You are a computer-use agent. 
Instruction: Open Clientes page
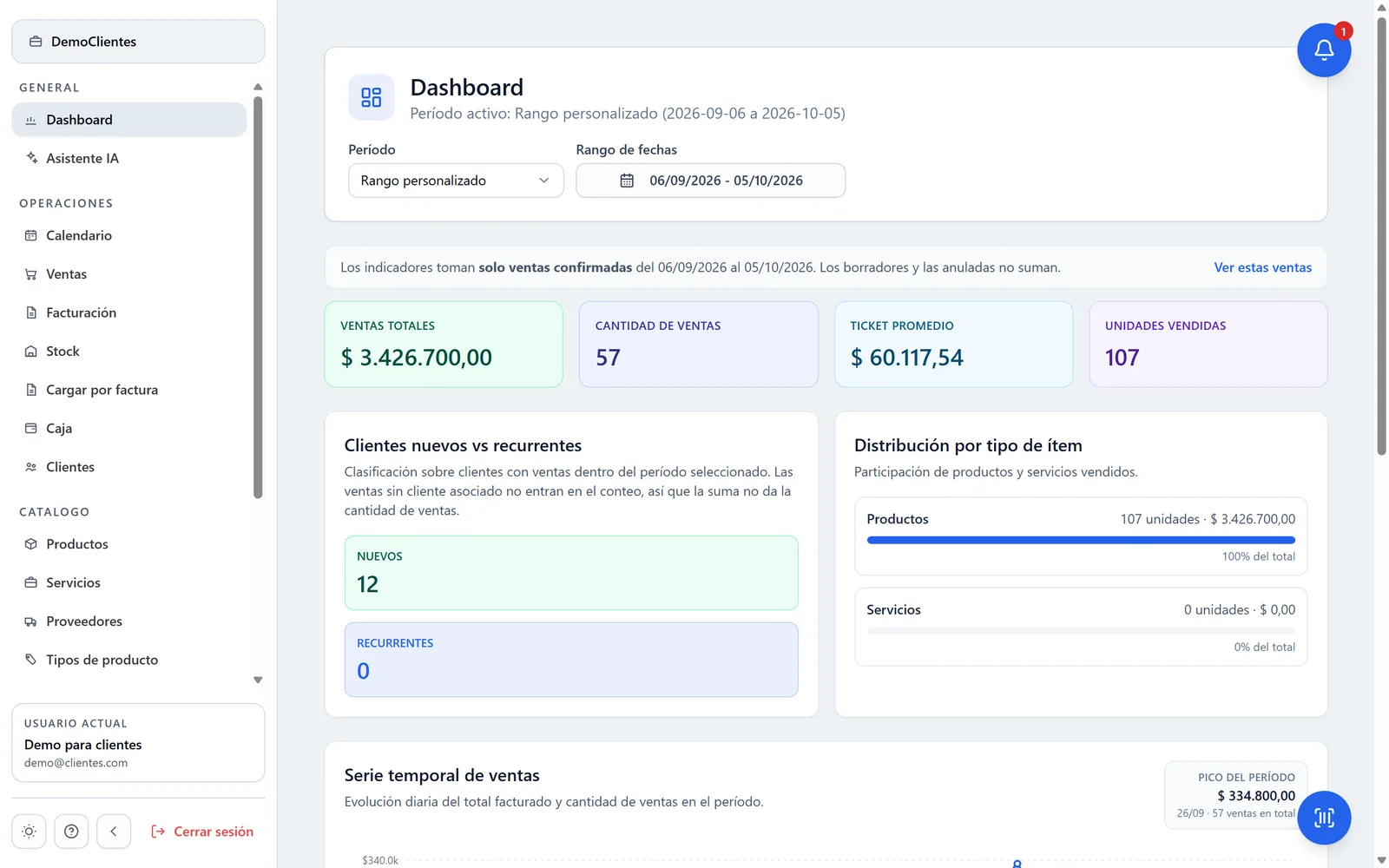click(x=129, y=467)
